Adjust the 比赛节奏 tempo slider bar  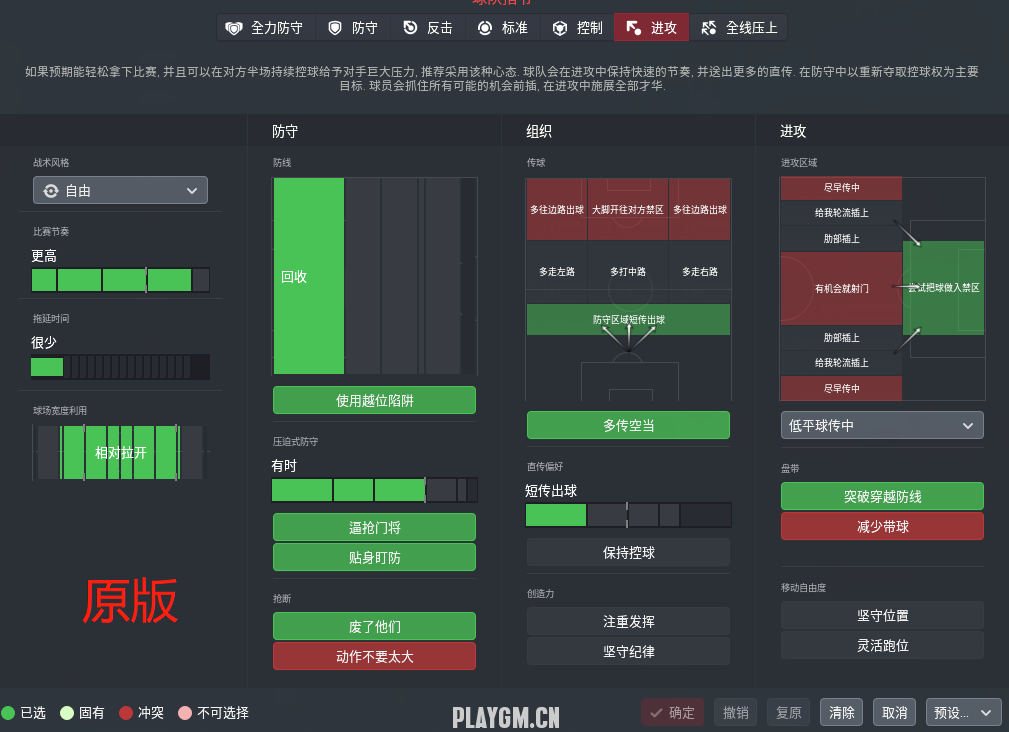click(120, 280)
